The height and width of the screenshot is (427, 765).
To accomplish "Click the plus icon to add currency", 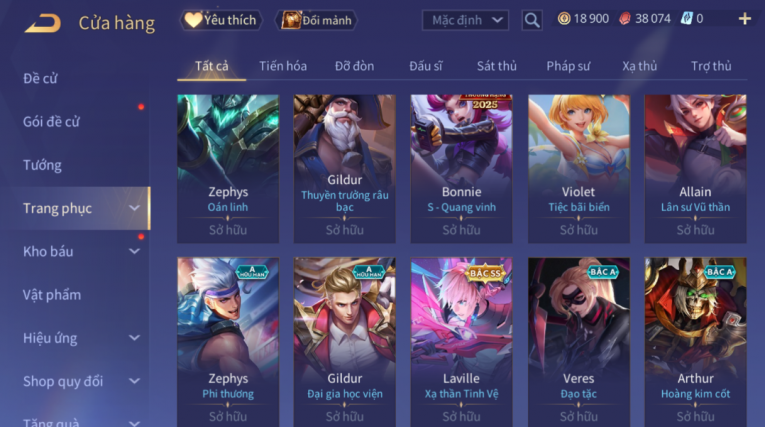I will (745, 19).
